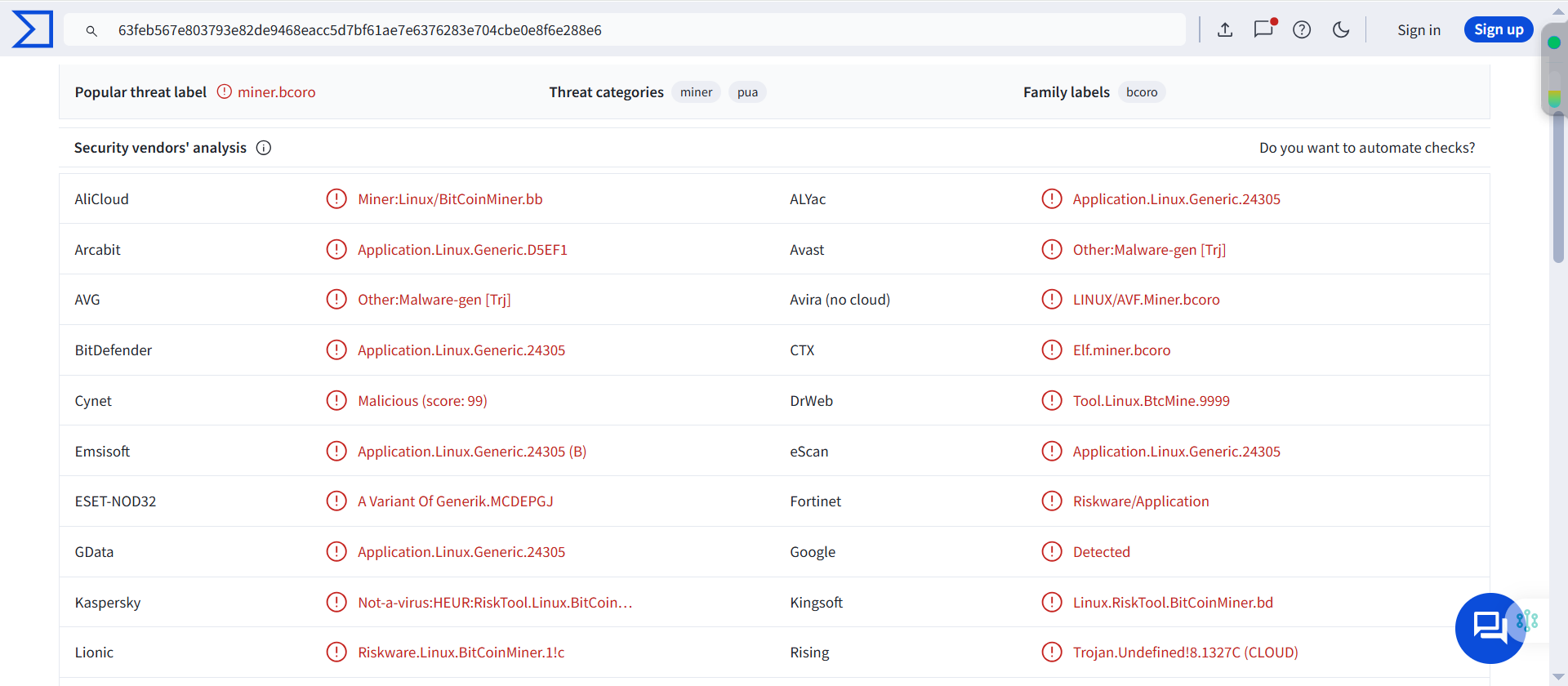The width and height of the screenshot is (1568, 686).
Task: Select the Avira (no cloud) vendor name
Action: tap(840, 300)
